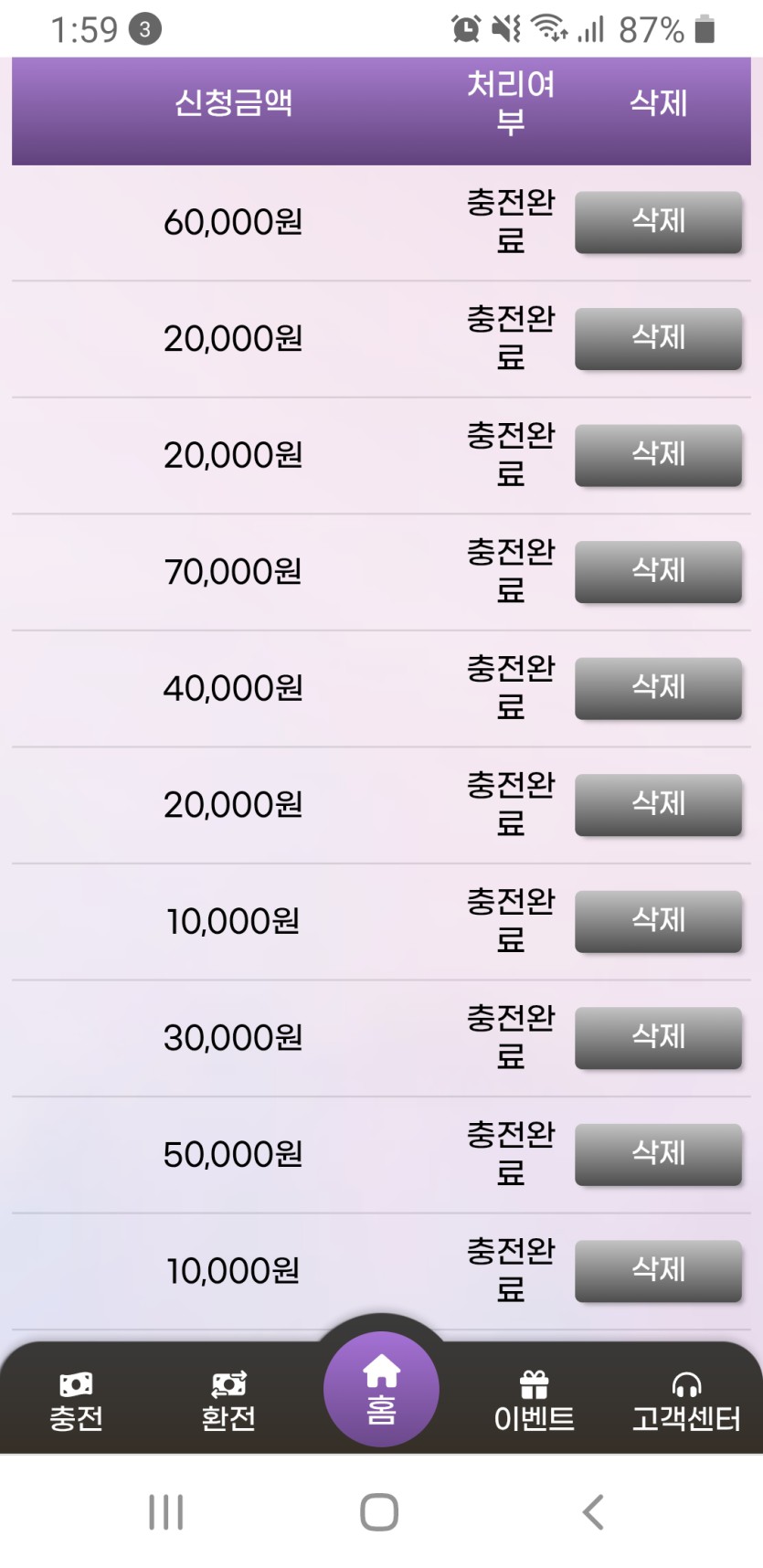
Task: Tap the 처리여부 column header
Action: pos(511,102)
